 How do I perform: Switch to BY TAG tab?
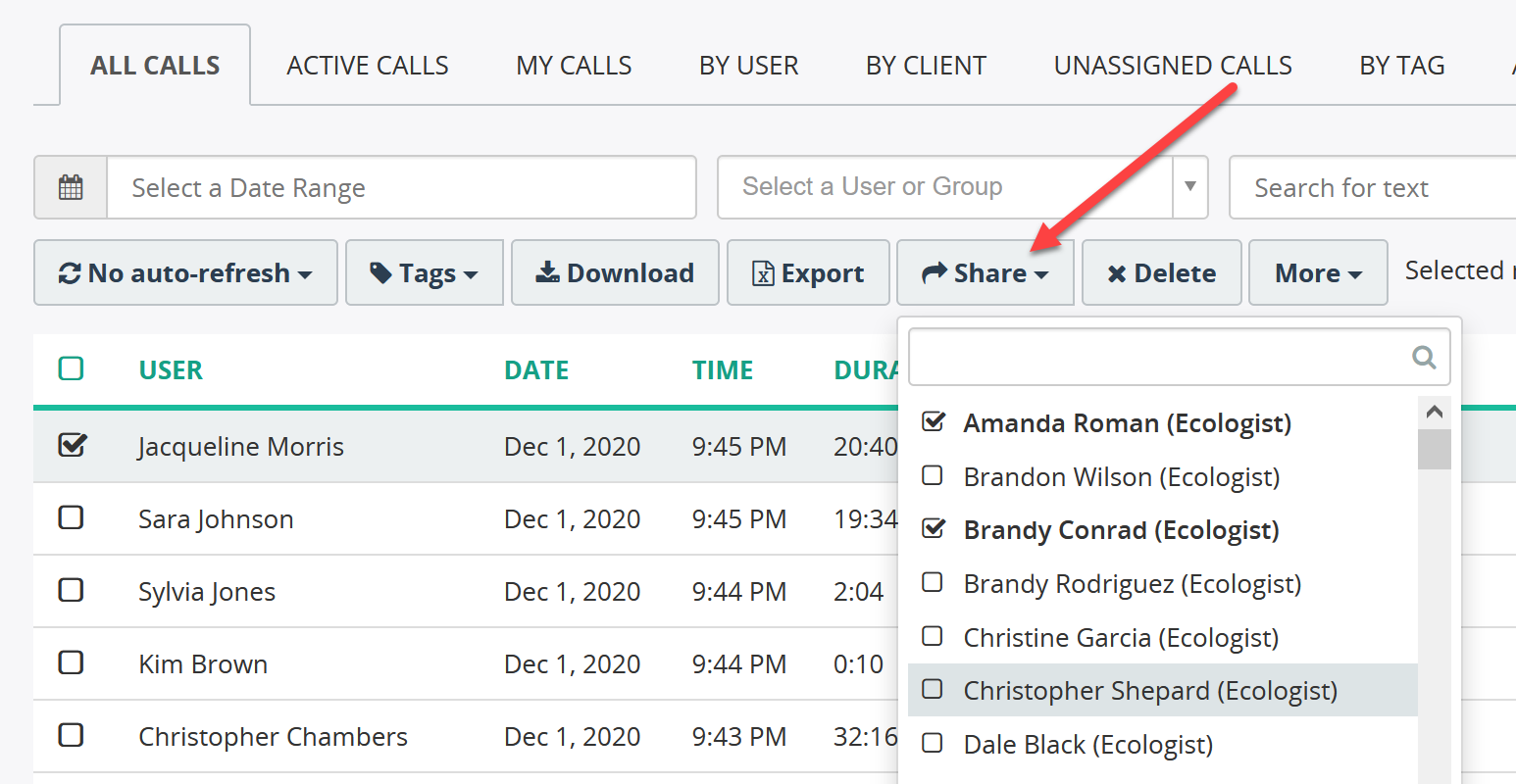pos(1402,66)
